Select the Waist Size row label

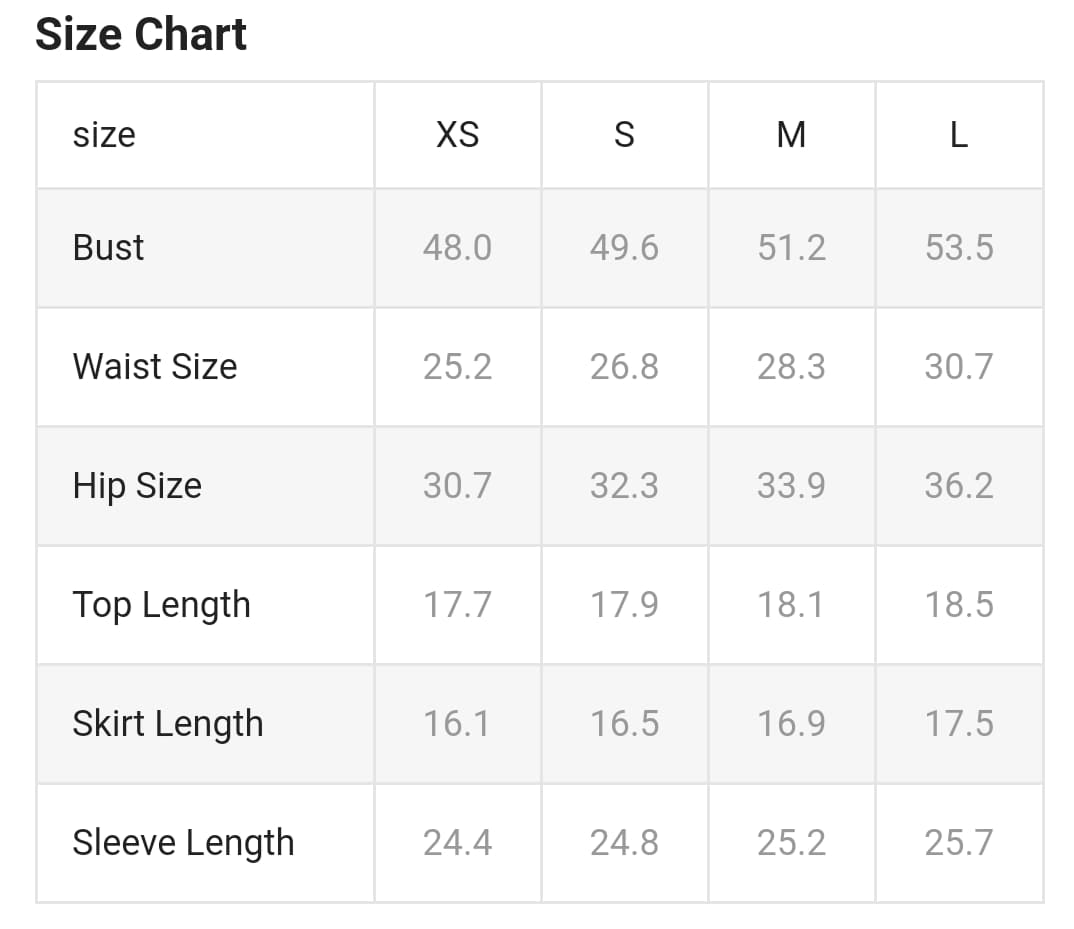click(155, 366)
